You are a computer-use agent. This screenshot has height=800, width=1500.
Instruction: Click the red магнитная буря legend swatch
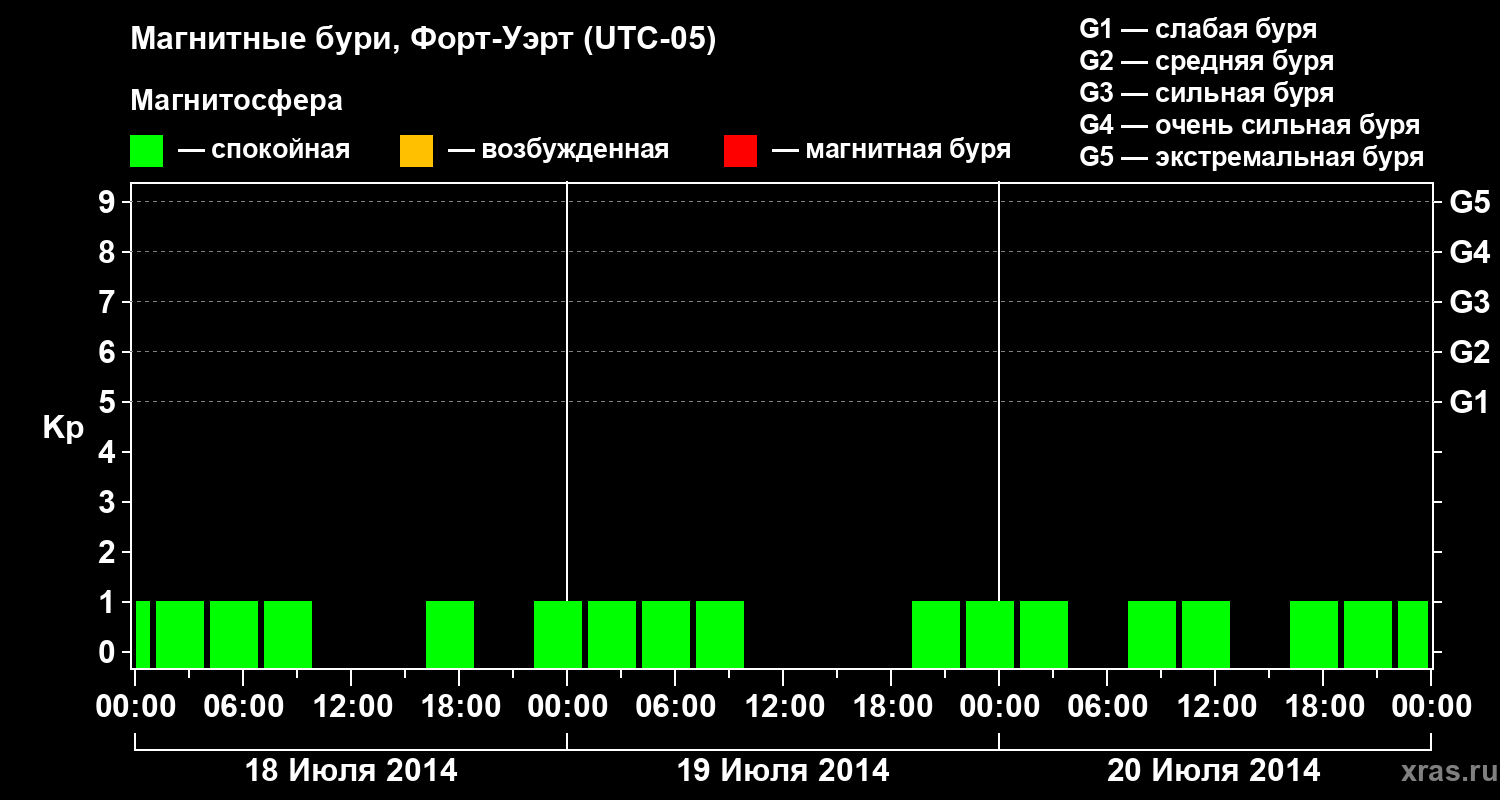(x=740, y=151)
